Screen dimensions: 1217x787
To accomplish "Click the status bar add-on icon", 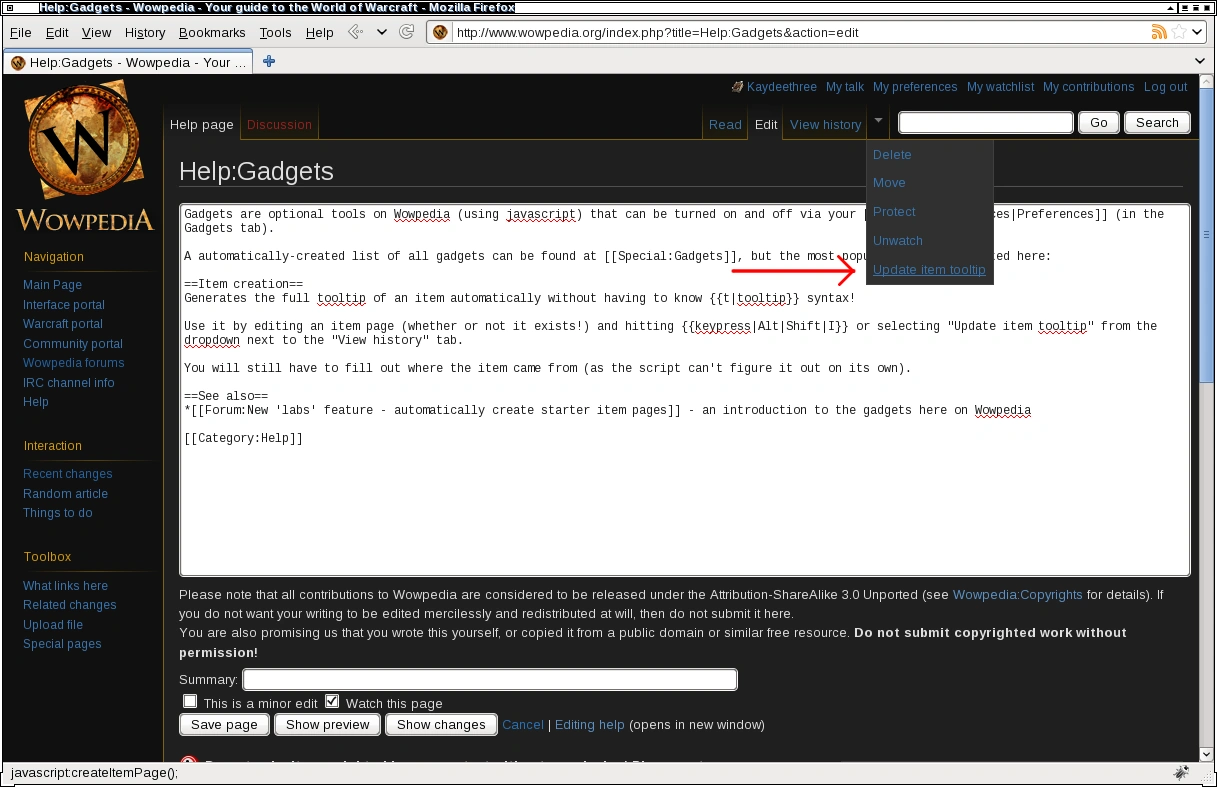I will pos(1181,772).
